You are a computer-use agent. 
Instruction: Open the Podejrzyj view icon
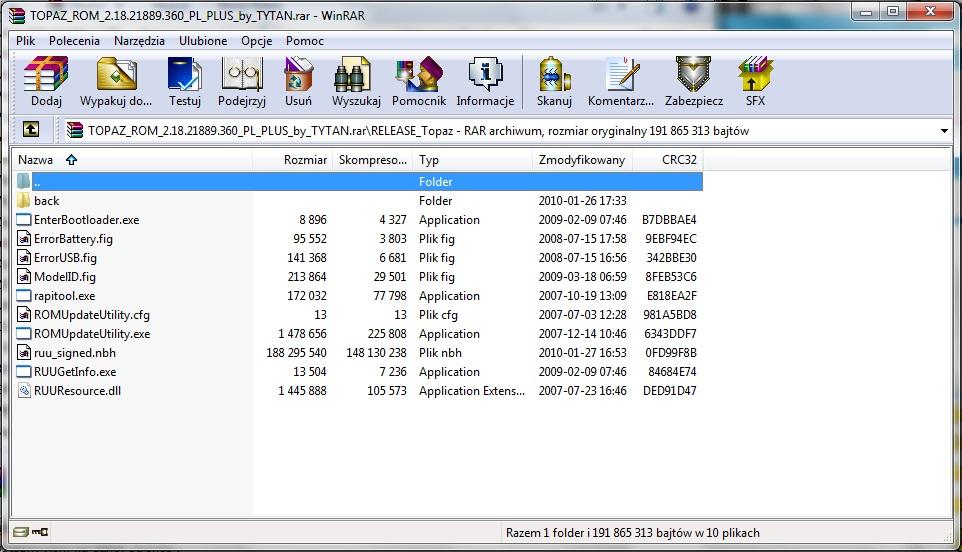tap(242, 74)
